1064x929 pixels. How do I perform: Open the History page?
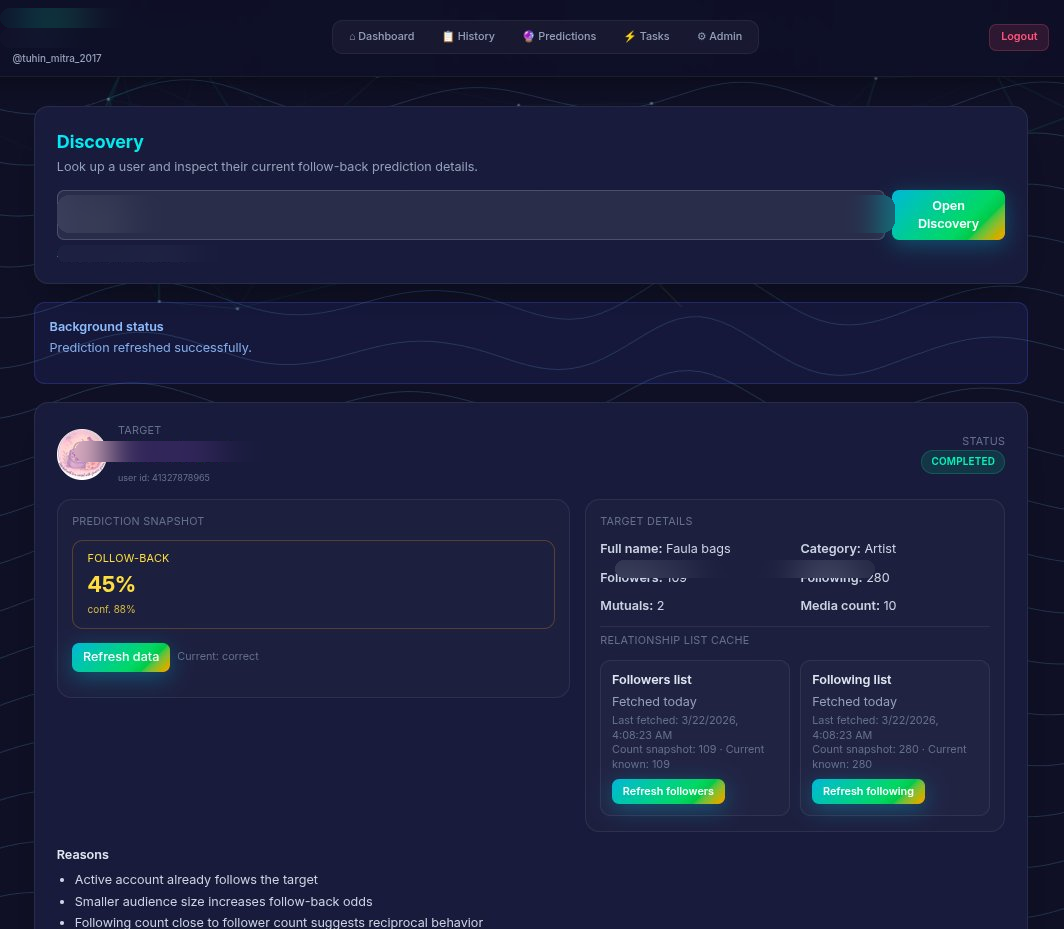point(468,37)
